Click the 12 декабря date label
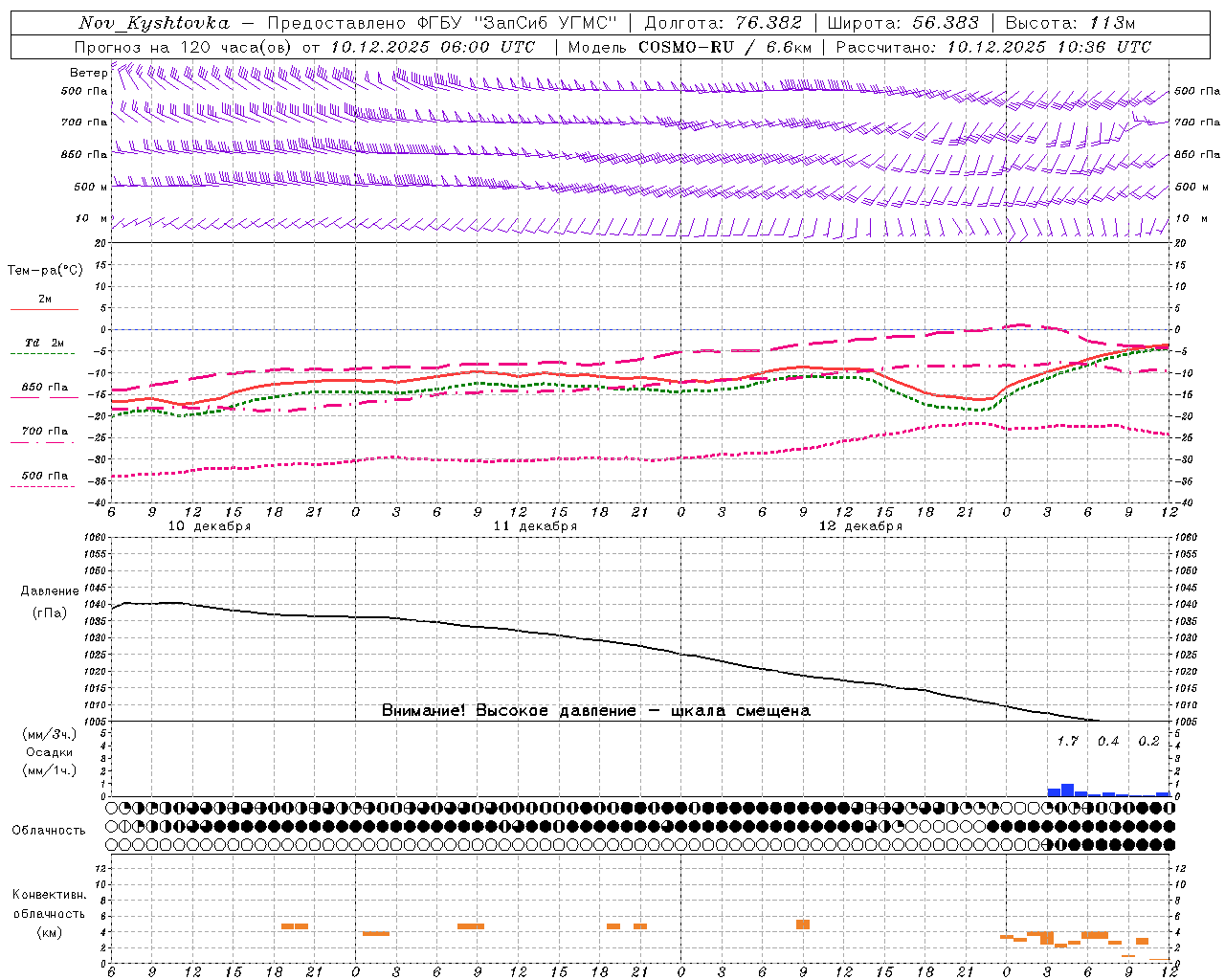The image size is (1225, 980). pos(860,526)
